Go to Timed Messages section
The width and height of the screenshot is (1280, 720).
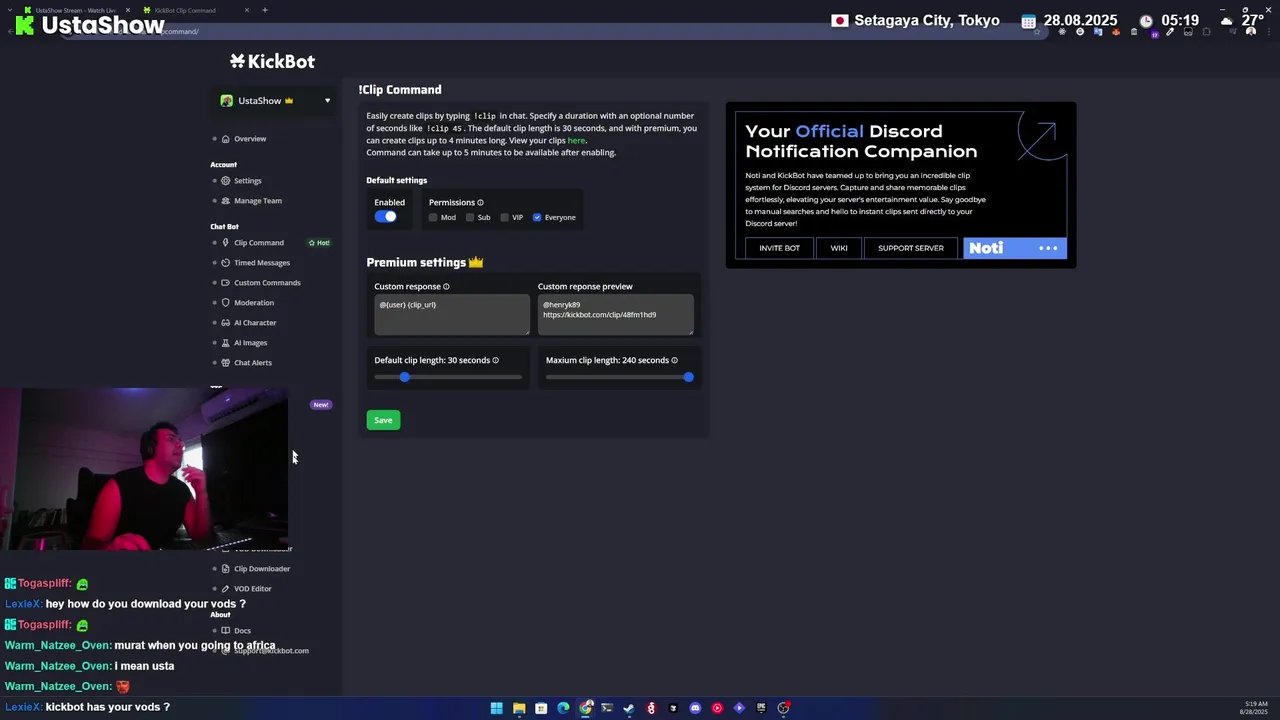pos(262,263)
